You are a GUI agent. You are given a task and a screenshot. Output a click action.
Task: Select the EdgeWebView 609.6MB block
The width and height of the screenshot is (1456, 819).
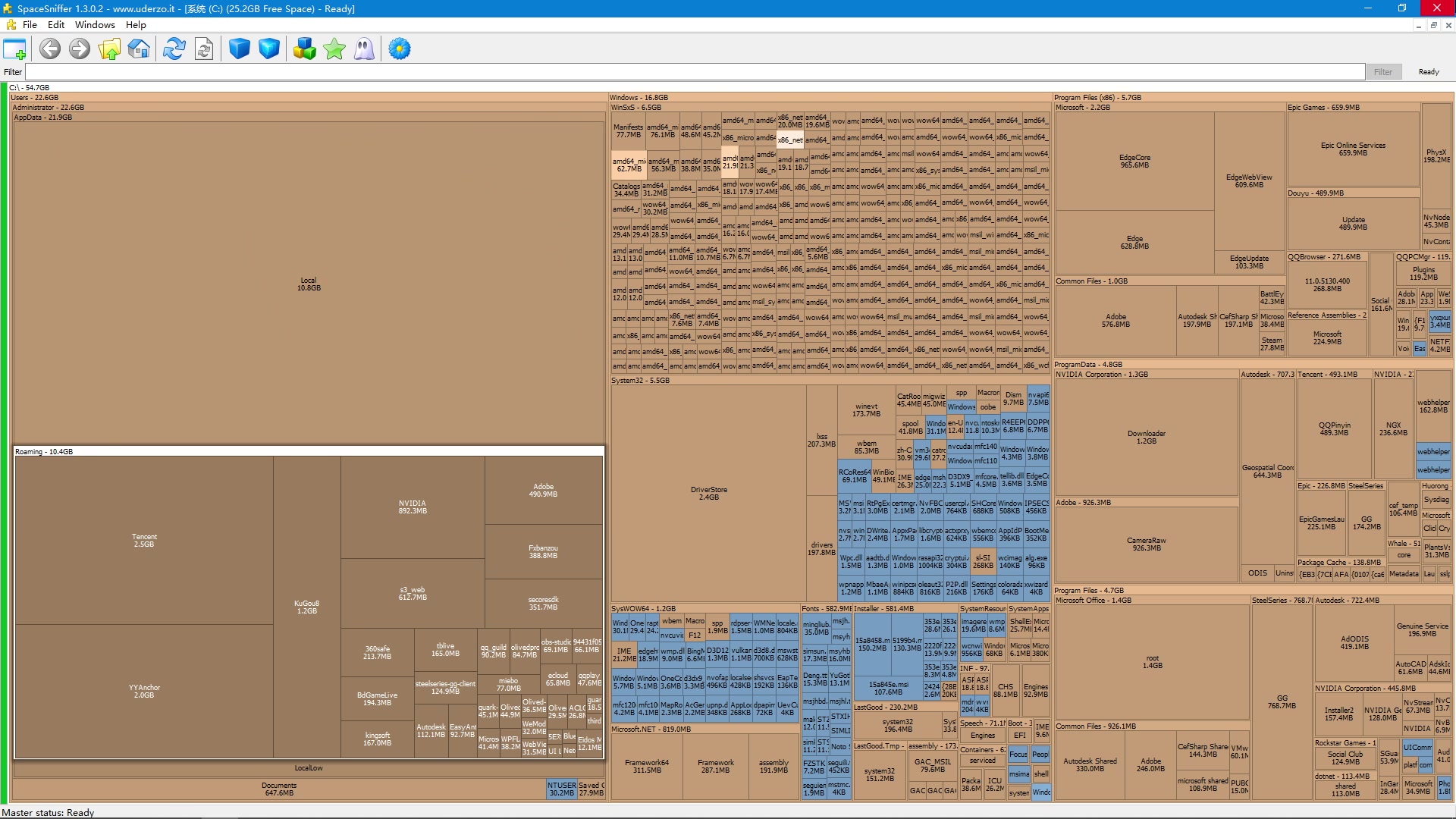tap(1249, 180)
